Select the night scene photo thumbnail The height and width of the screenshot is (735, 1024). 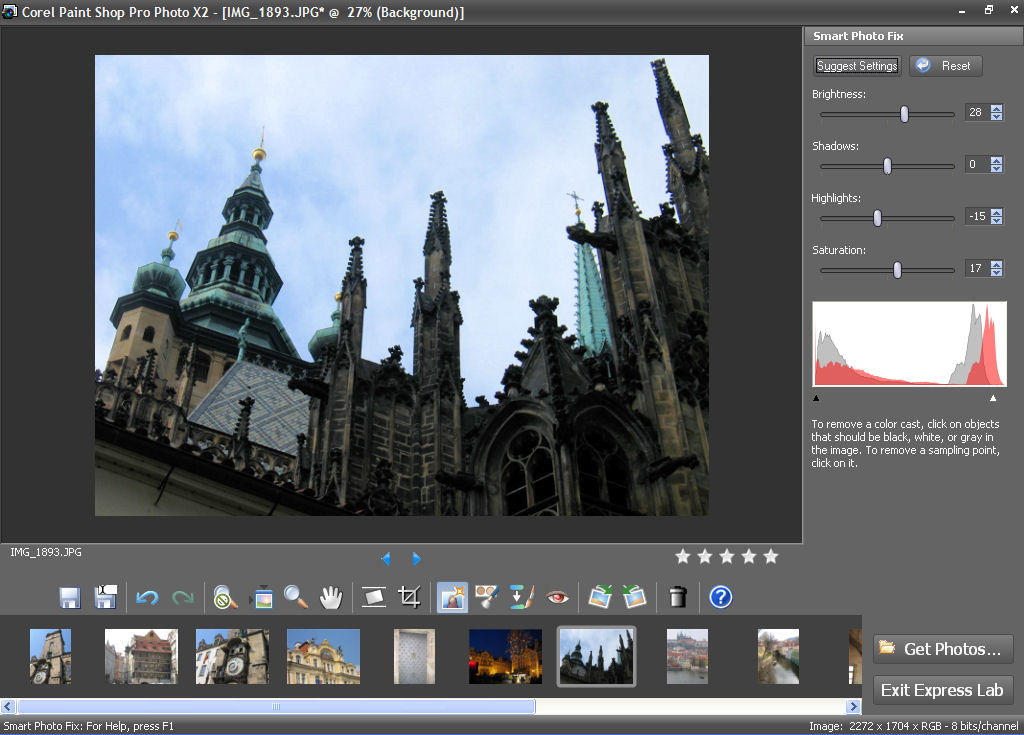(x=504, y=655)
